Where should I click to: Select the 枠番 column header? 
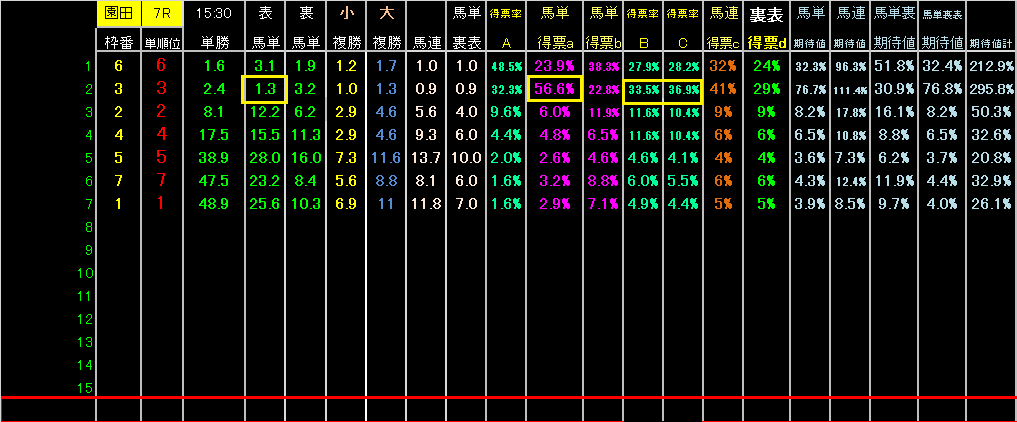(118, 43)
